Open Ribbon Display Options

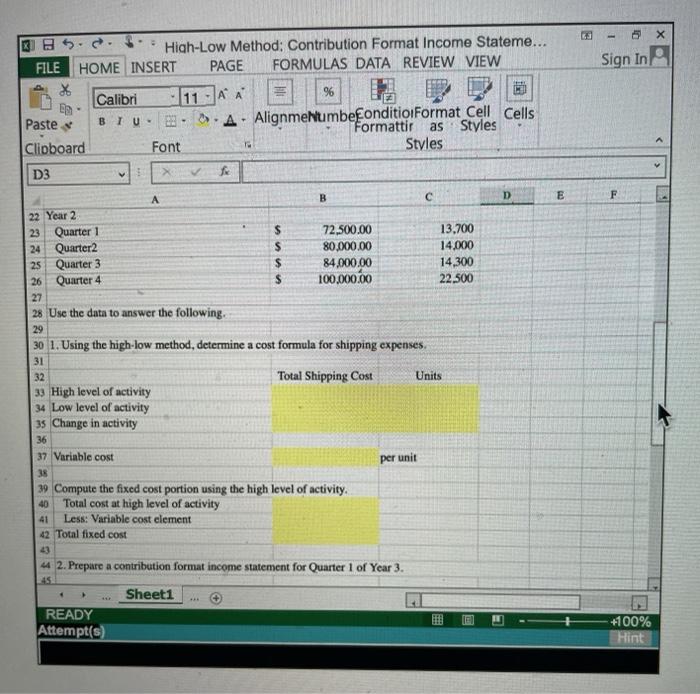click(x=586, y=35)
